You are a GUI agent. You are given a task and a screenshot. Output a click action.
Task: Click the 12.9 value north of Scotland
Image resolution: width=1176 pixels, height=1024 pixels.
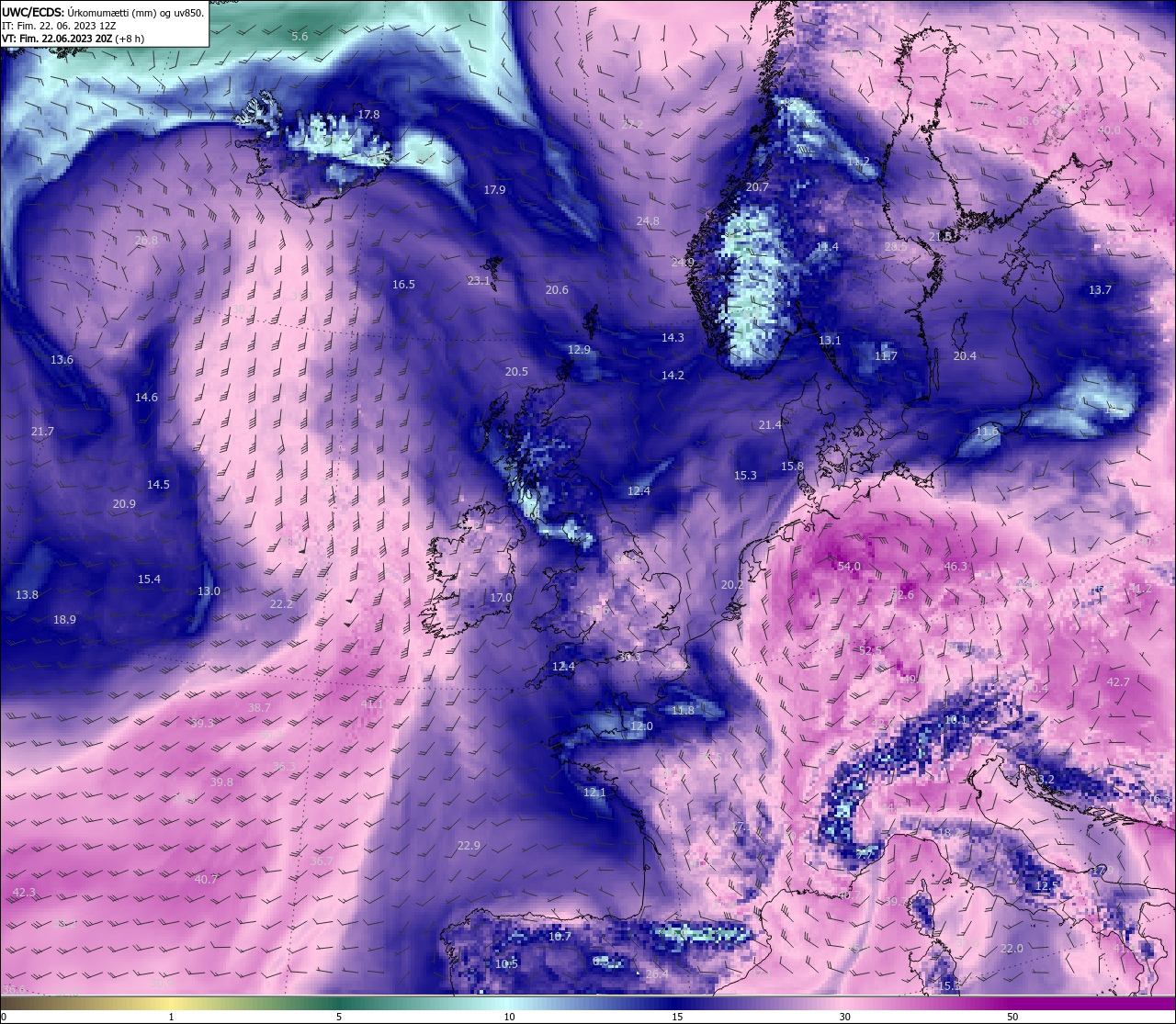click(579, 350)
